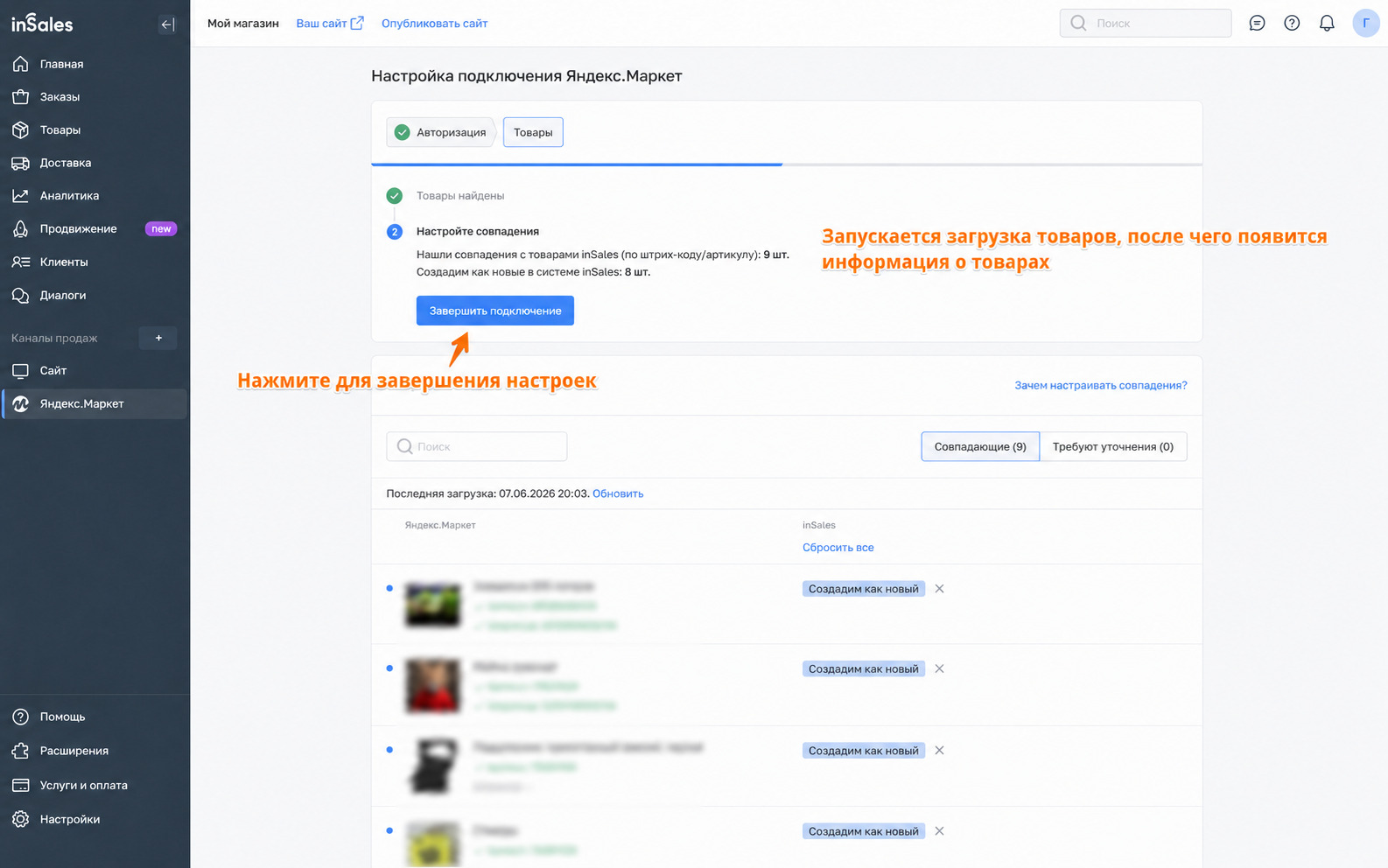Show Требуют уточнения (0) products
The height and width of the screenshot is (868, 1388).
tap(1113, 446)
